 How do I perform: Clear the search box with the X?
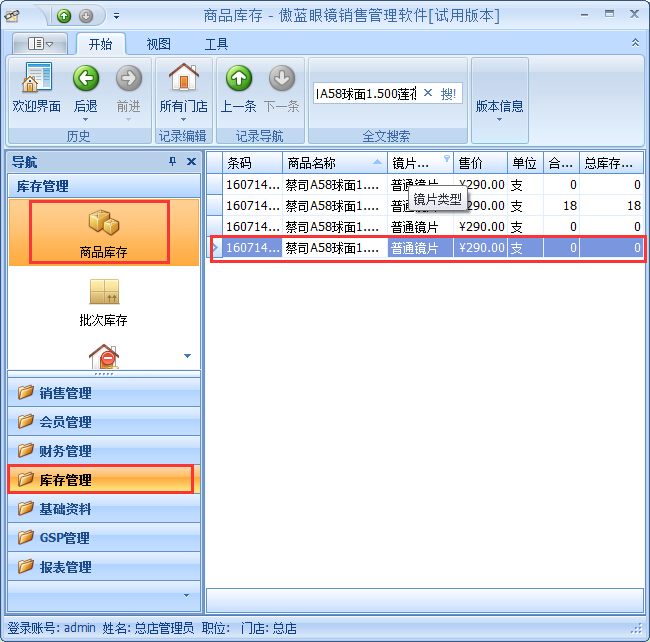pos(428,93)
